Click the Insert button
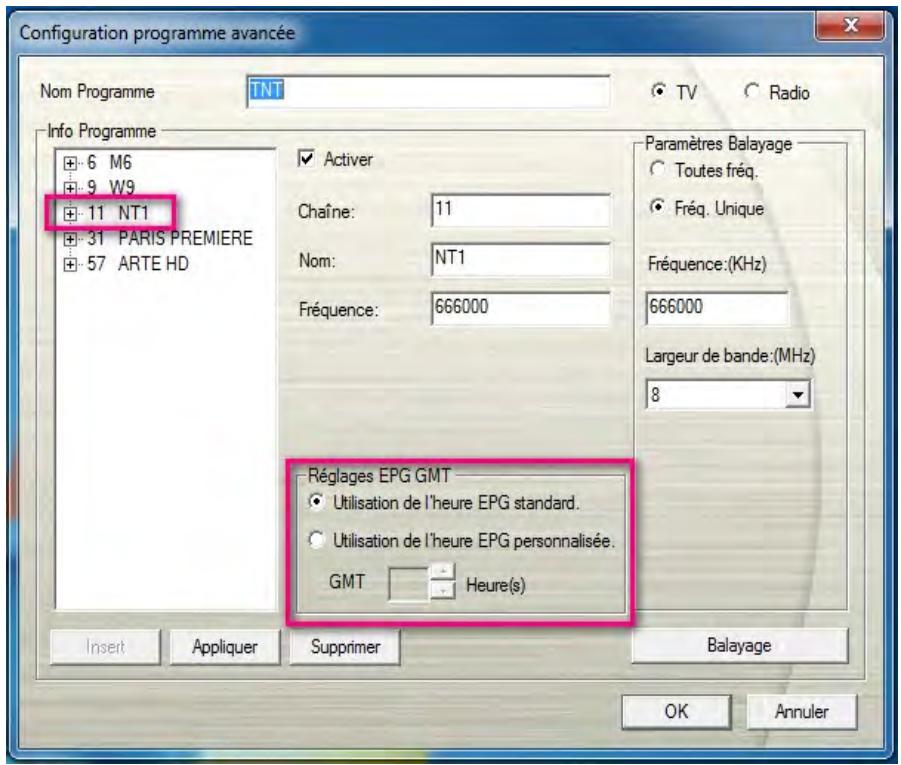Image resolution: width=901 pixels, height=765 pixels. [x=106, y=647]
